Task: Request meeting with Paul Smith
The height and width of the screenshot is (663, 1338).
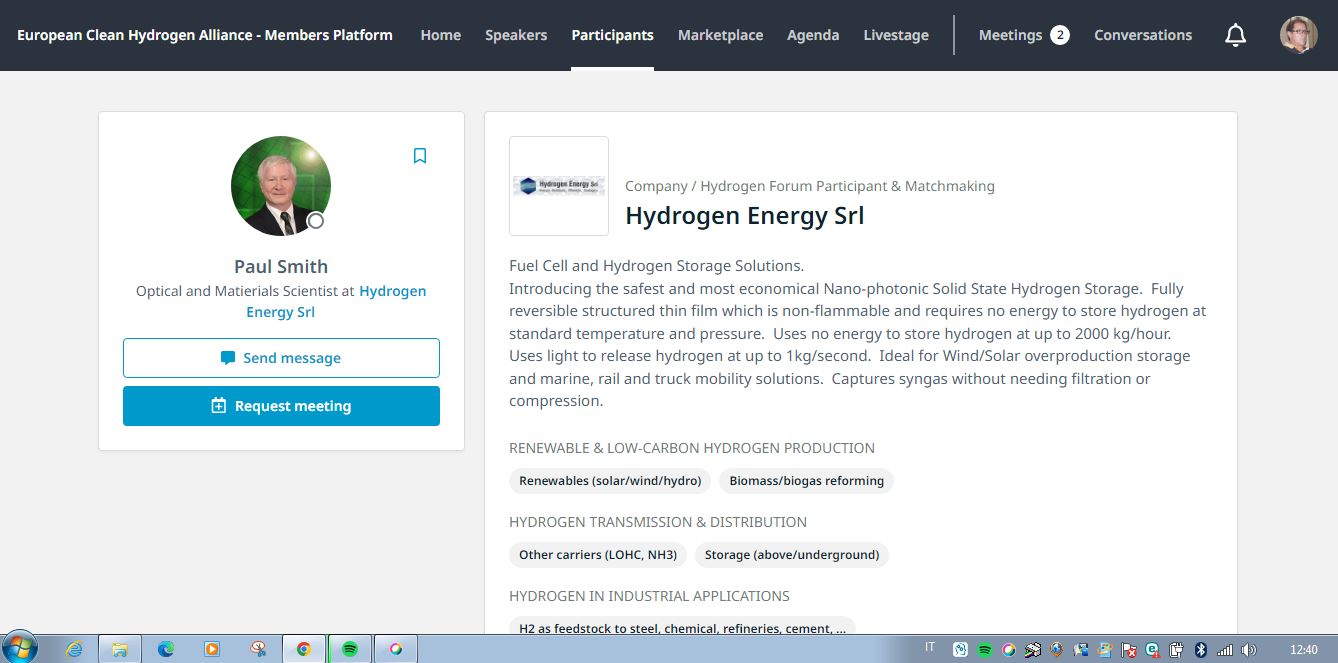Action: coord(281,406)
